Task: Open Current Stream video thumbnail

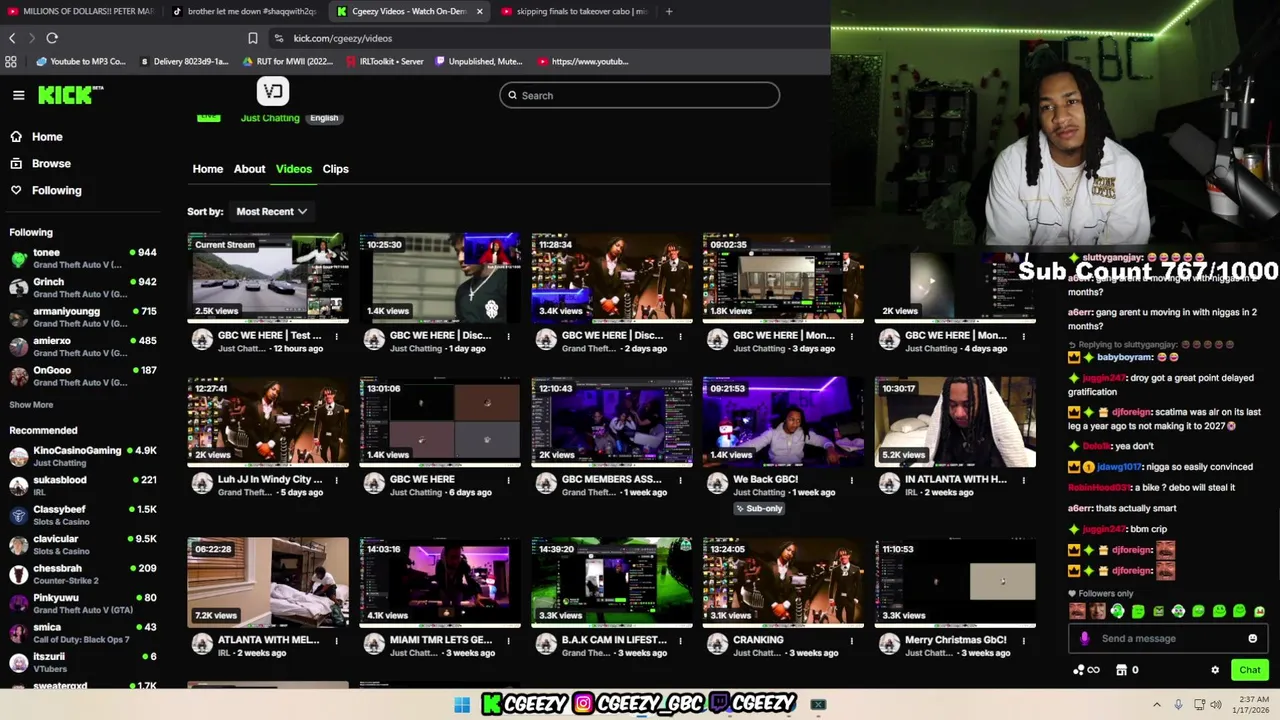Action: [268, 277]
